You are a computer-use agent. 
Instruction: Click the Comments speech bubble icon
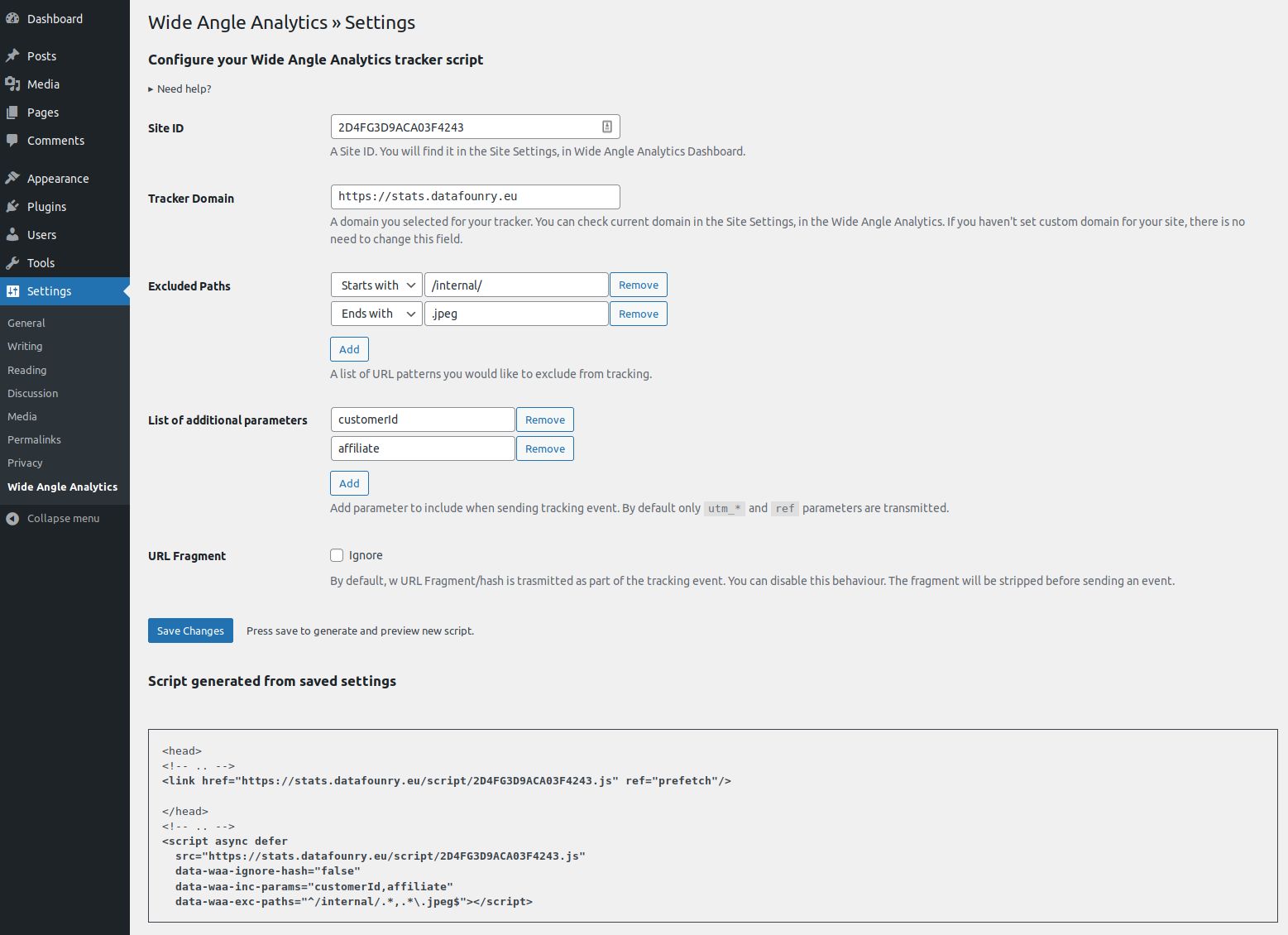[12, 141]
